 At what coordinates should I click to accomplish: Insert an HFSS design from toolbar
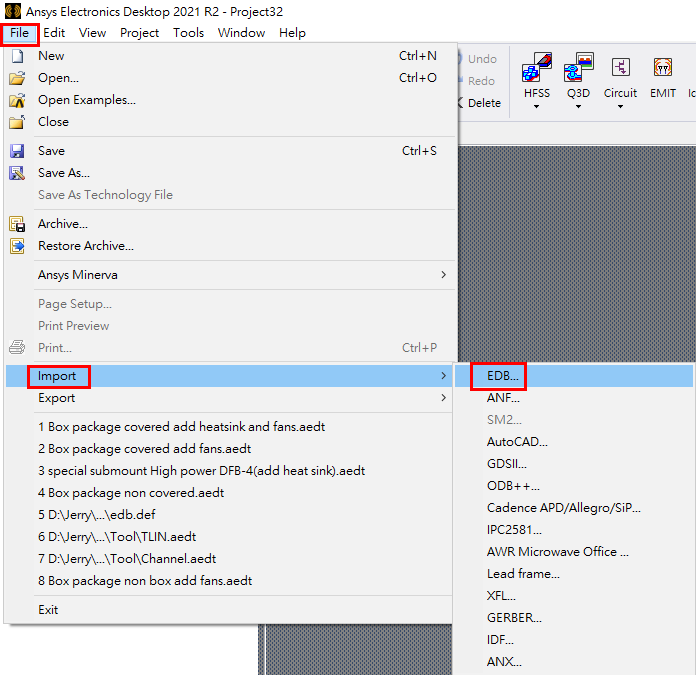(537, 74)
